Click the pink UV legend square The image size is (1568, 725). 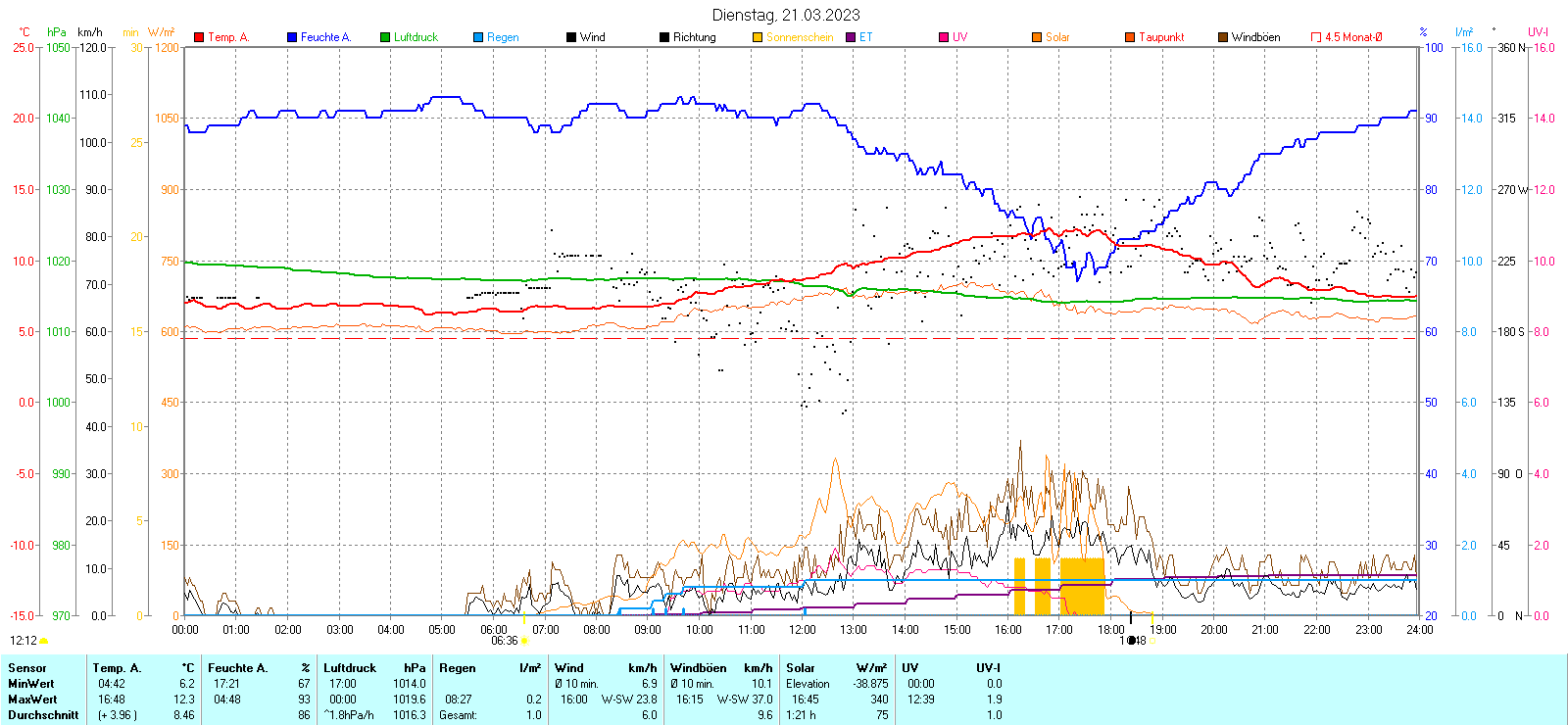[x=944, y=37]
